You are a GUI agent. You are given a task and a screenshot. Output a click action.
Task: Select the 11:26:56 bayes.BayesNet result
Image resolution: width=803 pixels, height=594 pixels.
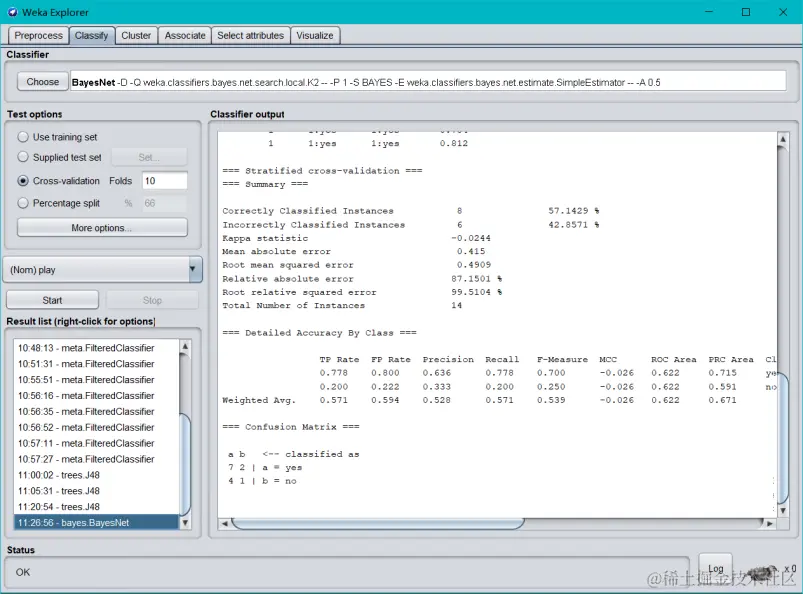[x=96, y=522]
